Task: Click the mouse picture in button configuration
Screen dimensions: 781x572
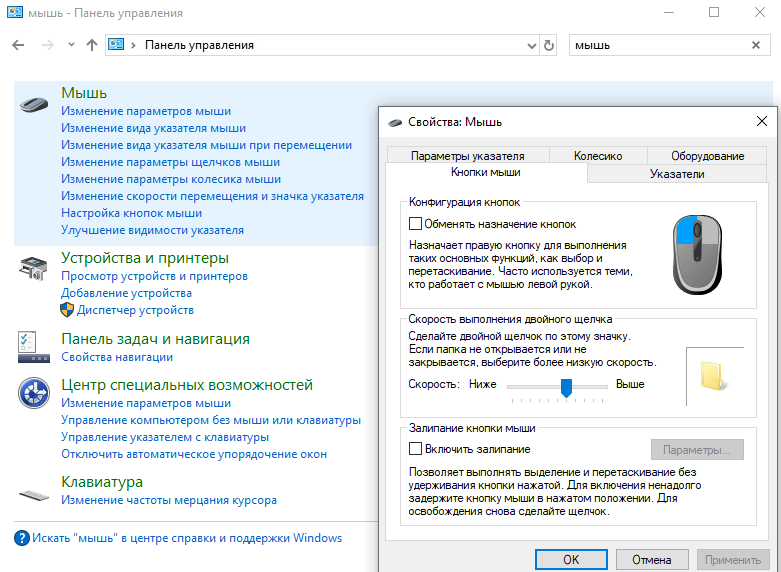Action: coord(697,254)
